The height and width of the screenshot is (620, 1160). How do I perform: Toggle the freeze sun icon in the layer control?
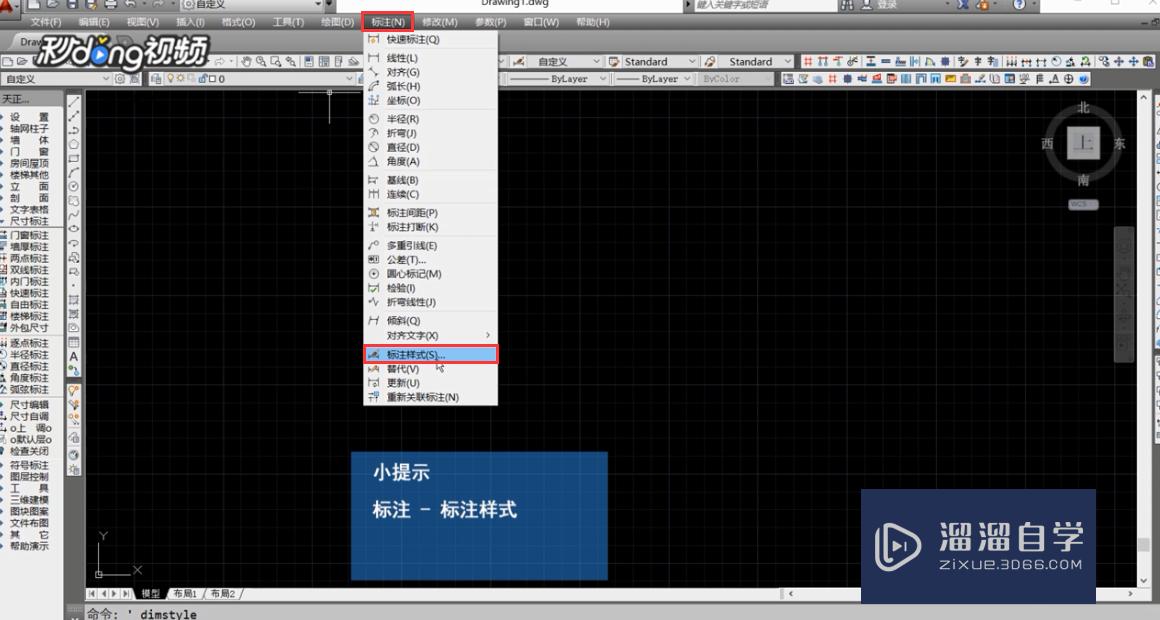[x=181, y=78]
